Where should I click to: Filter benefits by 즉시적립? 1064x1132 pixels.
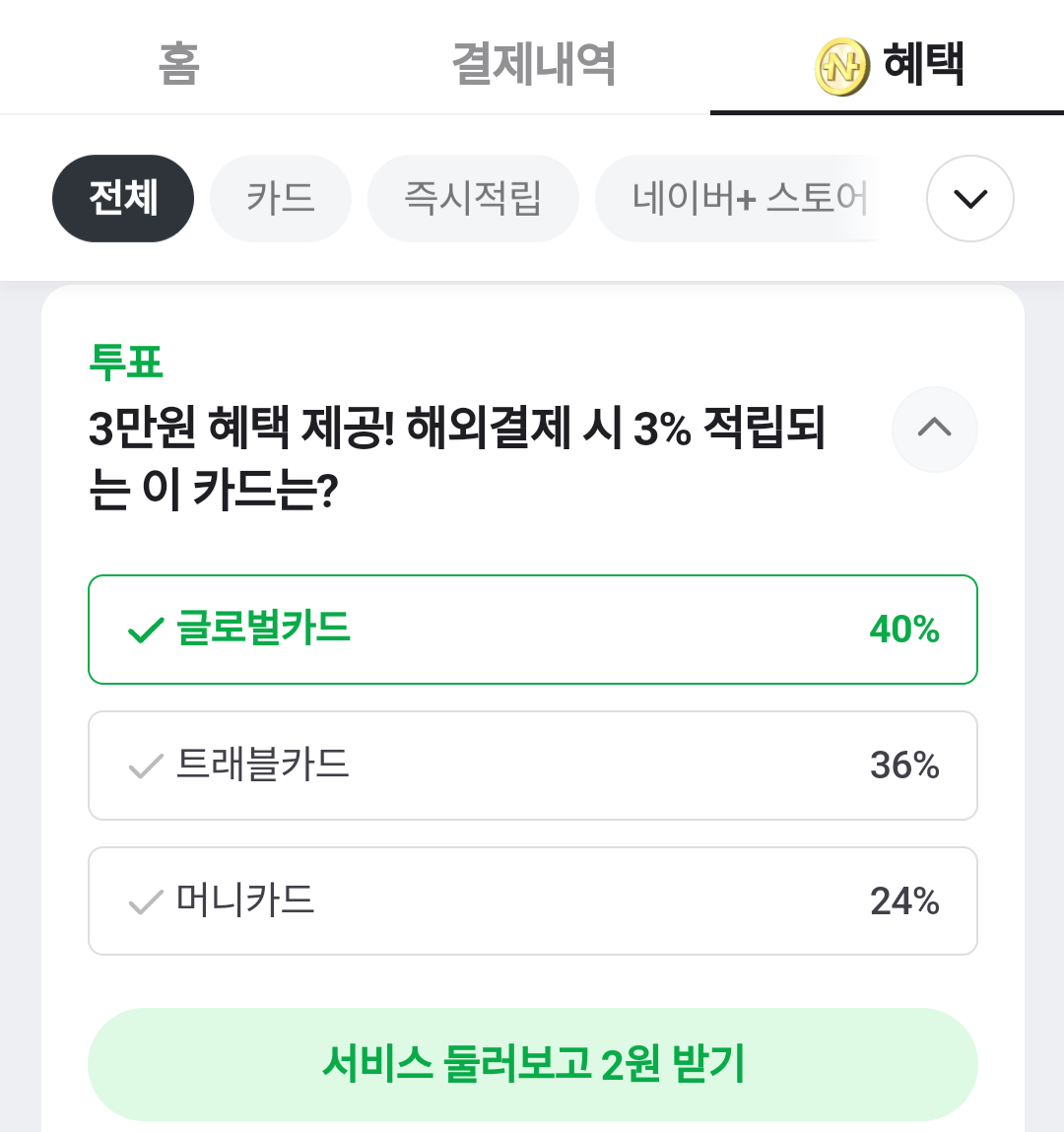click(x=473, y=198)
